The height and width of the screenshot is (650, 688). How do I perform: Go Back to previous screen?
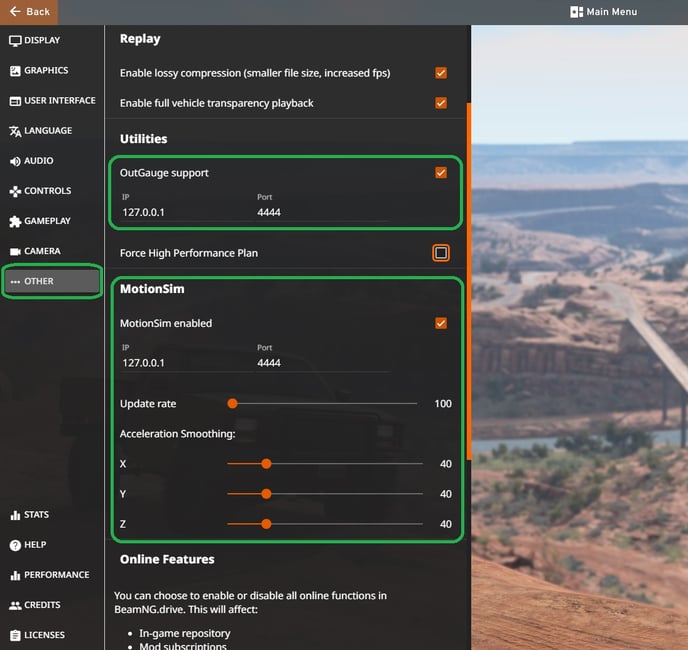[x=29, y=12]
